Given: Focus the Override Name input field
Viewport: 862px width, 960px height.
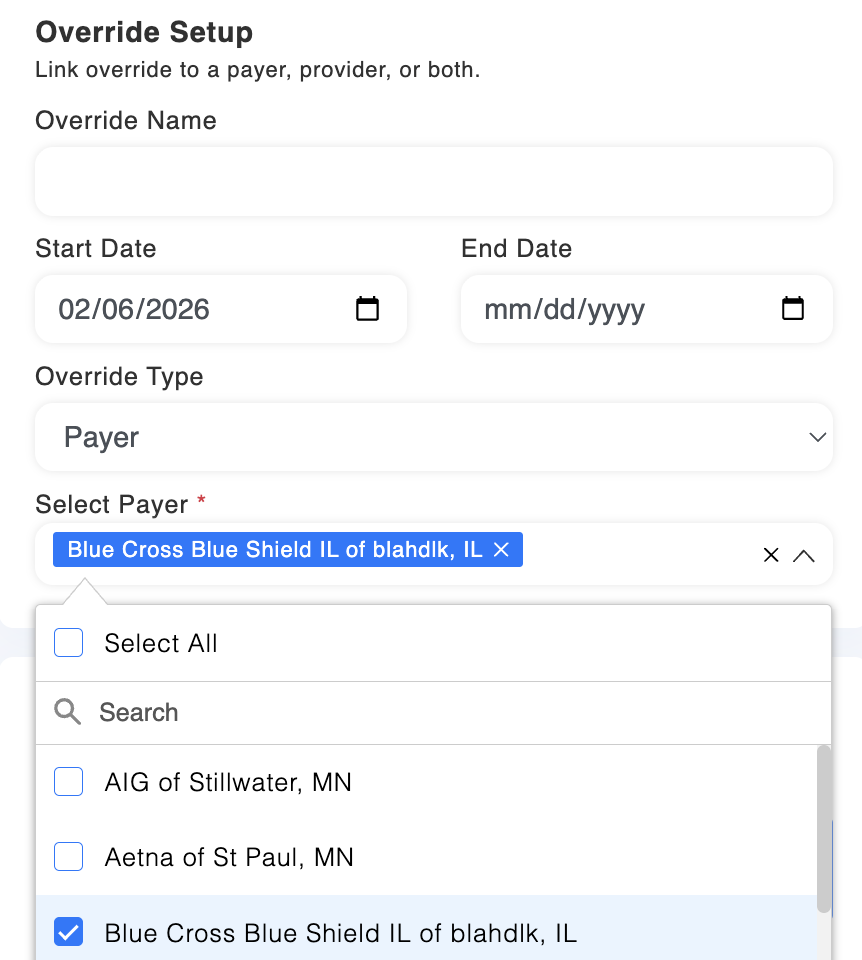Looking at the screenshot, I should pos(434,181).
